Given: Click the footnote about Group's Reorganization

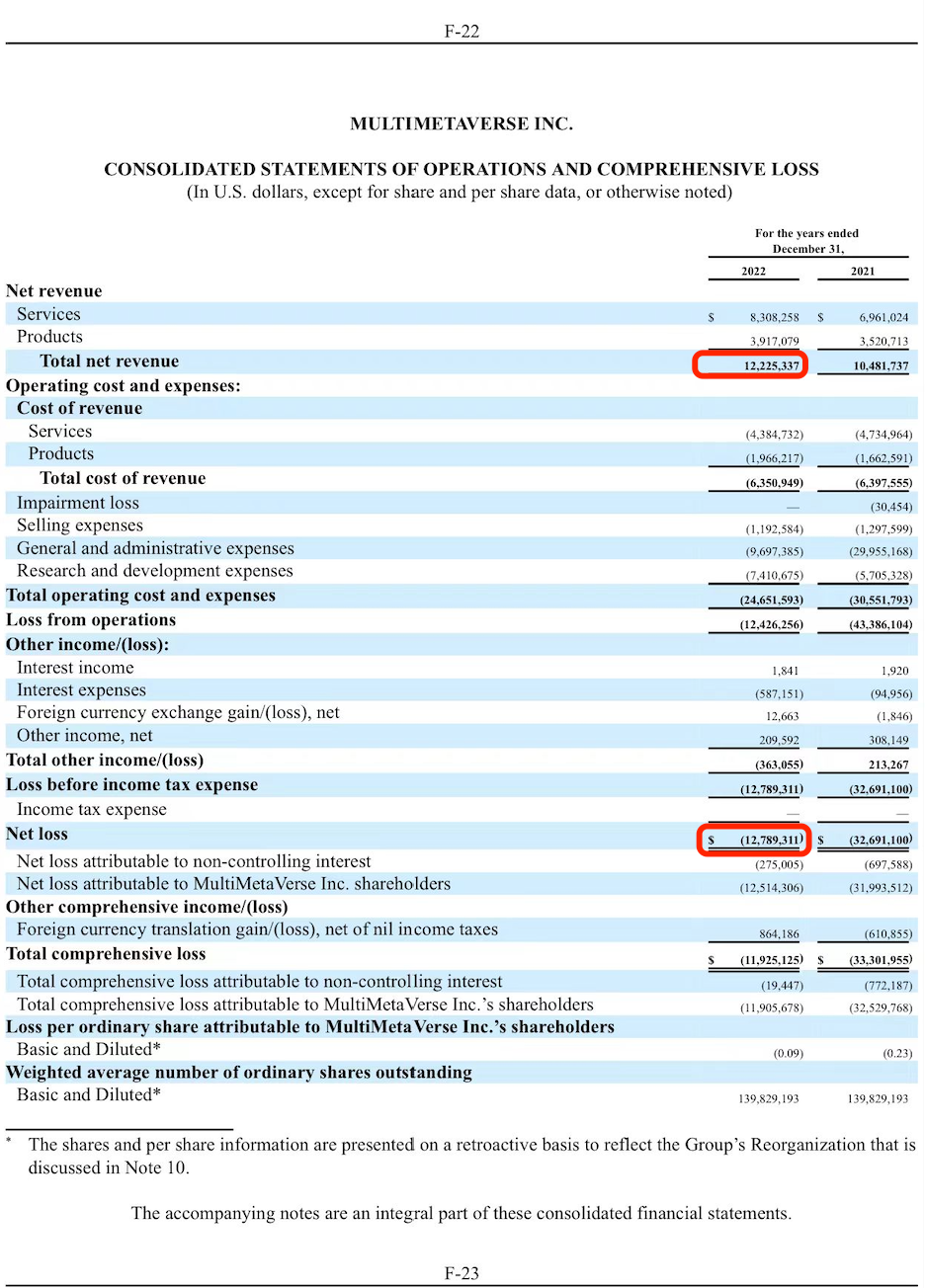Looking at the screenshot, I should [x=471, y=1156].
